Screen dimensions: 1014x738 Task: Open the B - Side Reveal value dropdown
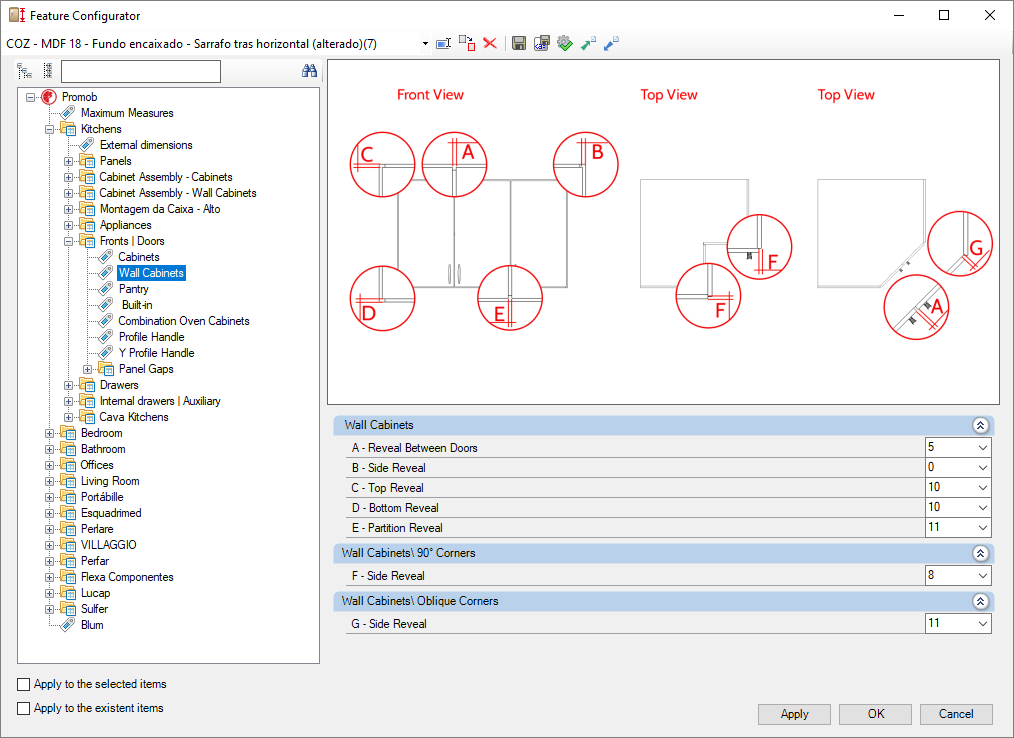point(982,468)
